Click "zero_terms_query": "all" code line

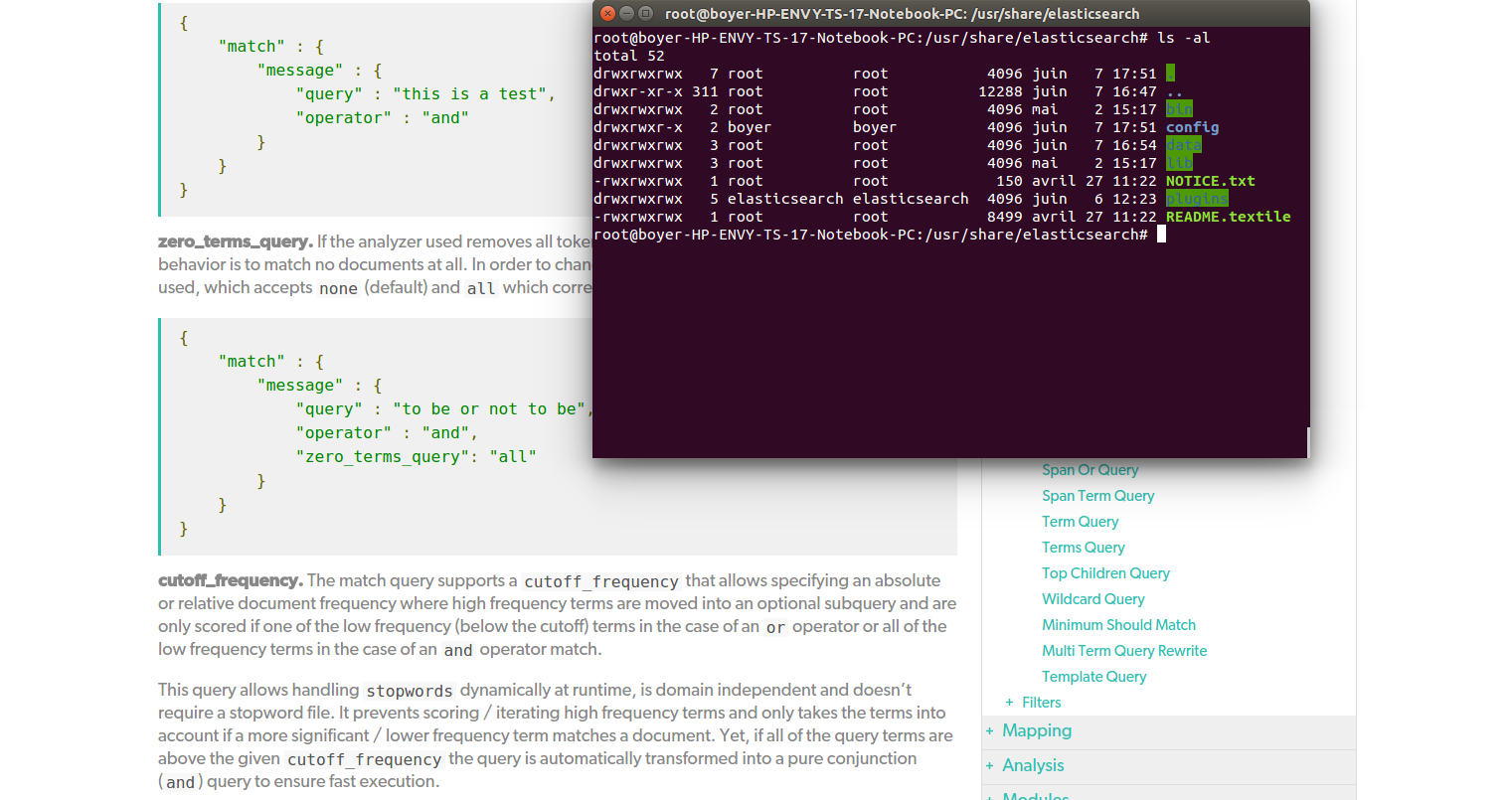(x=416, y=457)
